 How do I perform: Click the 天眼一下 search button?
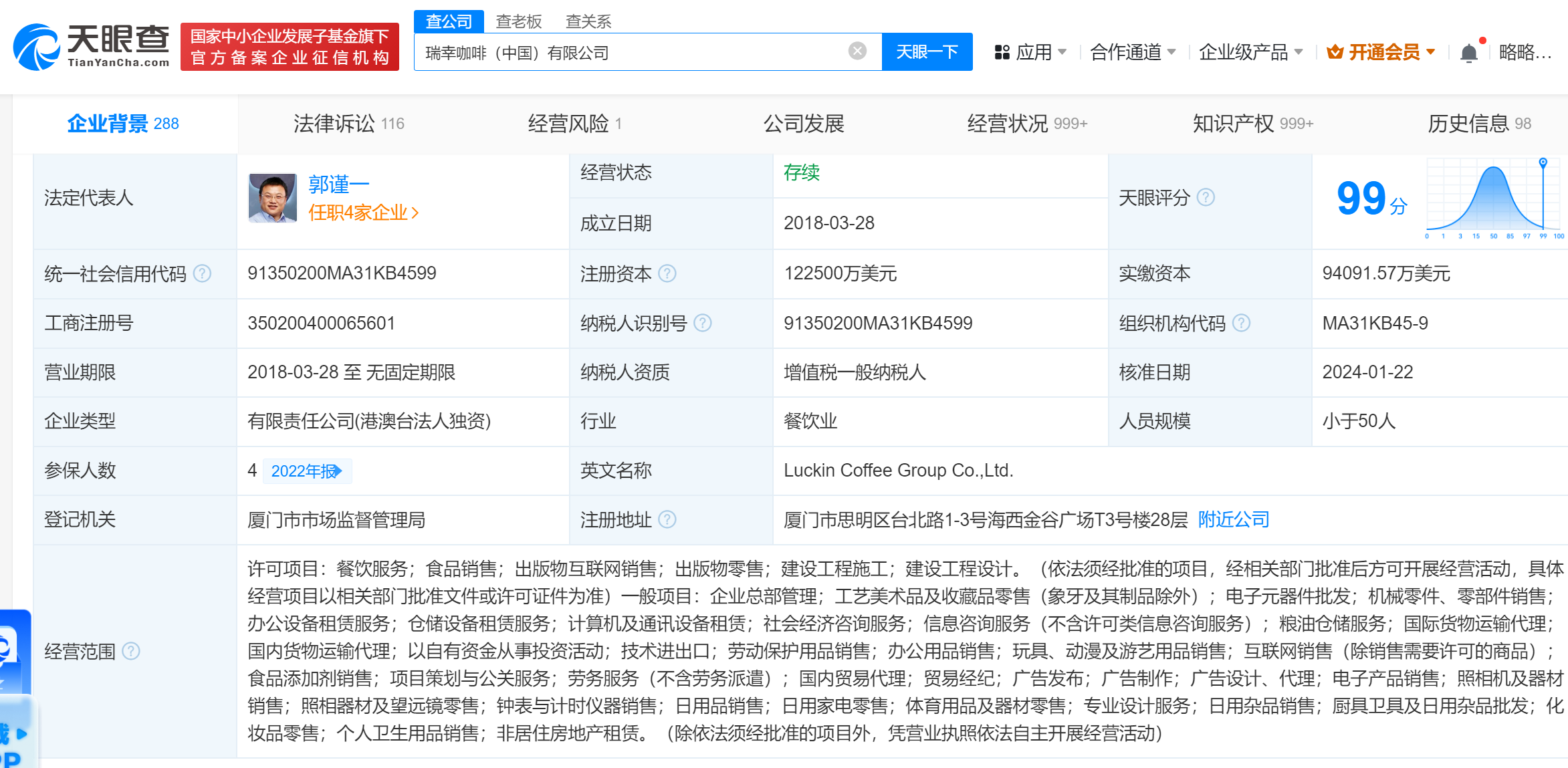pyautogui.click(x=927, y=52)
